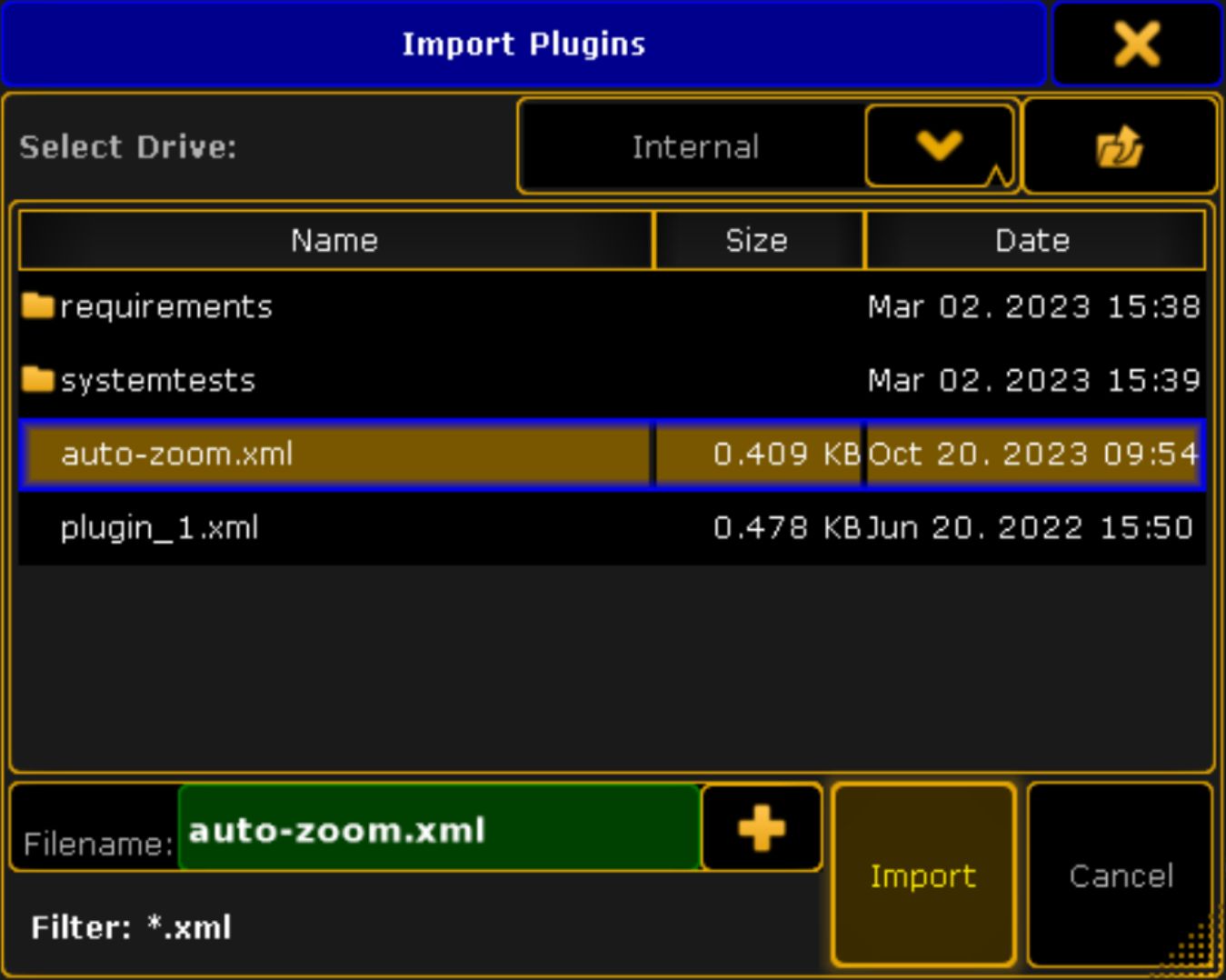Open the systemtests folder
1226x980 pixels.
tap(158, 381)
